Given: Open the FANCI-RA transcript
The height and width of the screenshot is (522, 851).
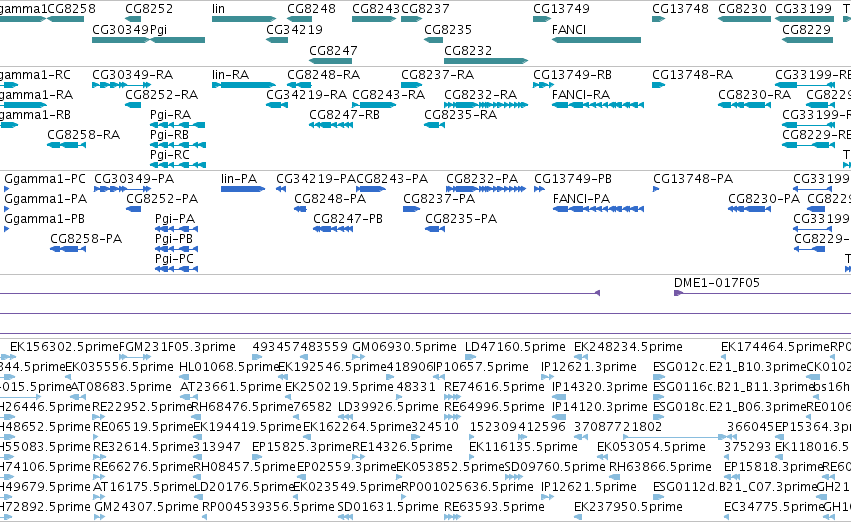Looking at the screenshot, I should point(598,105).
